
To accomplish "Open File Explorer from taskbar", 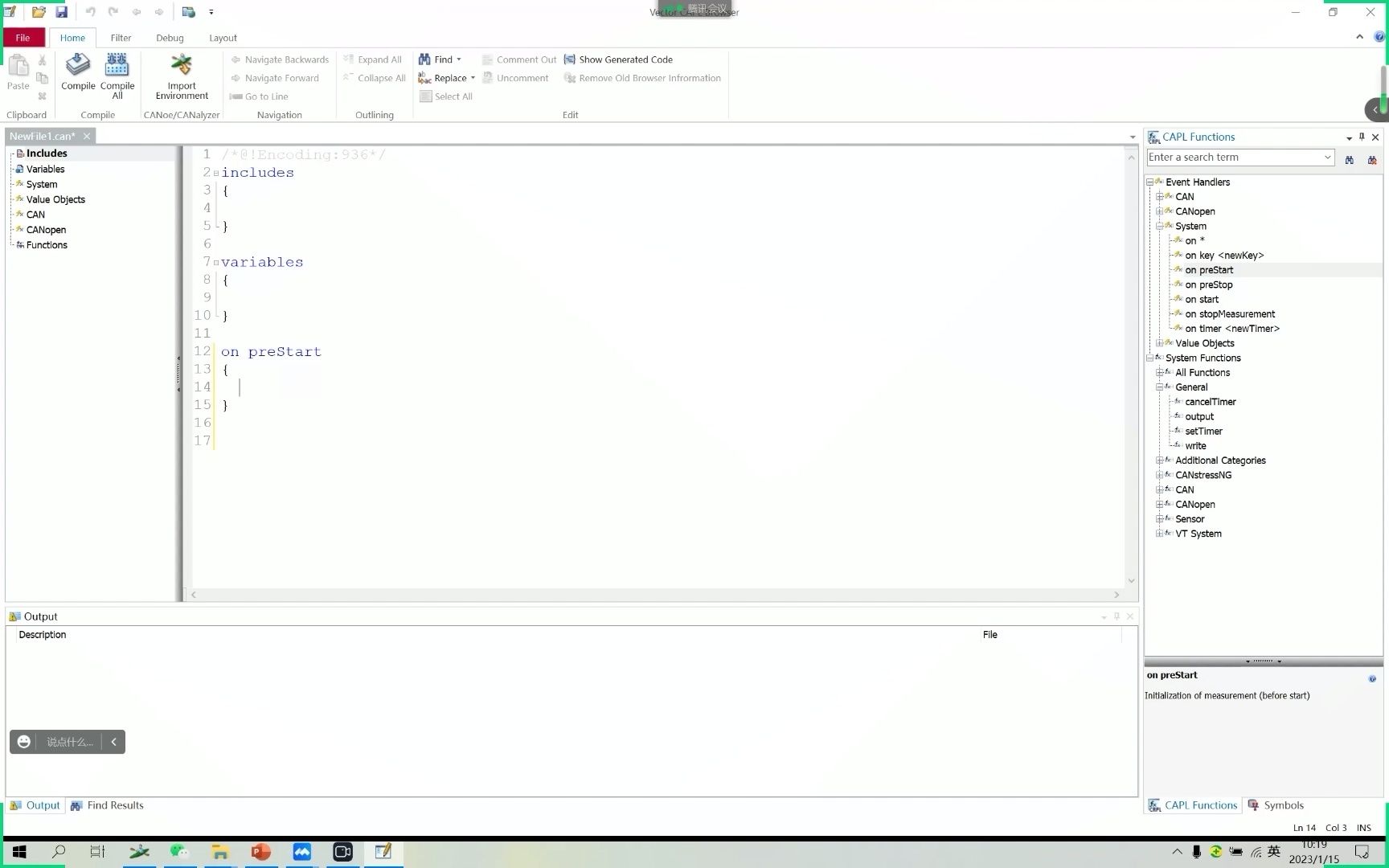I will (x=219, y=852).
